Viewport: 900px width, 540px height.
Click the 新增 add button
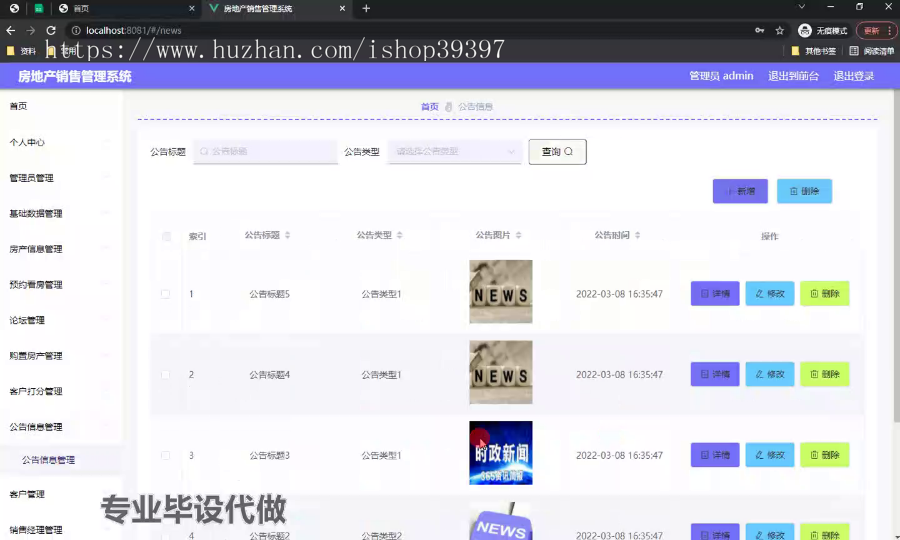[x=740, y=191]
